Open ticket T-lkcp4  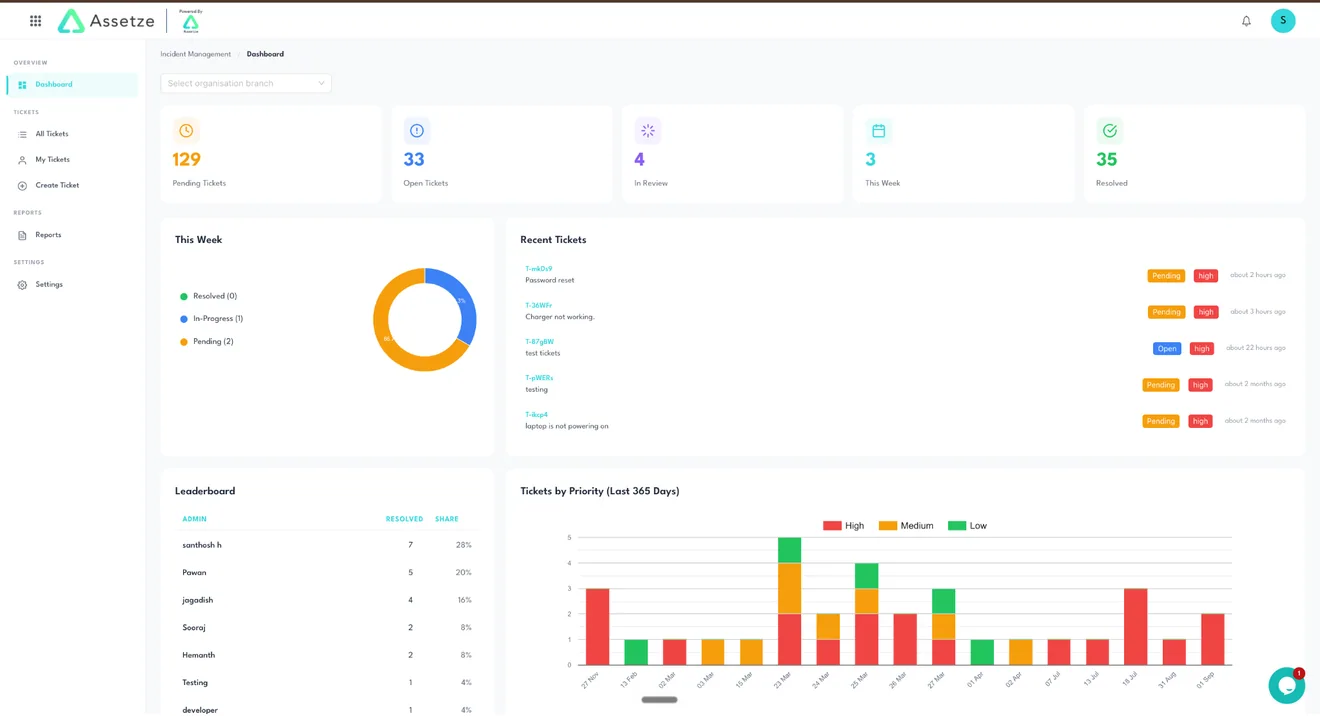(x=537, y=415)
